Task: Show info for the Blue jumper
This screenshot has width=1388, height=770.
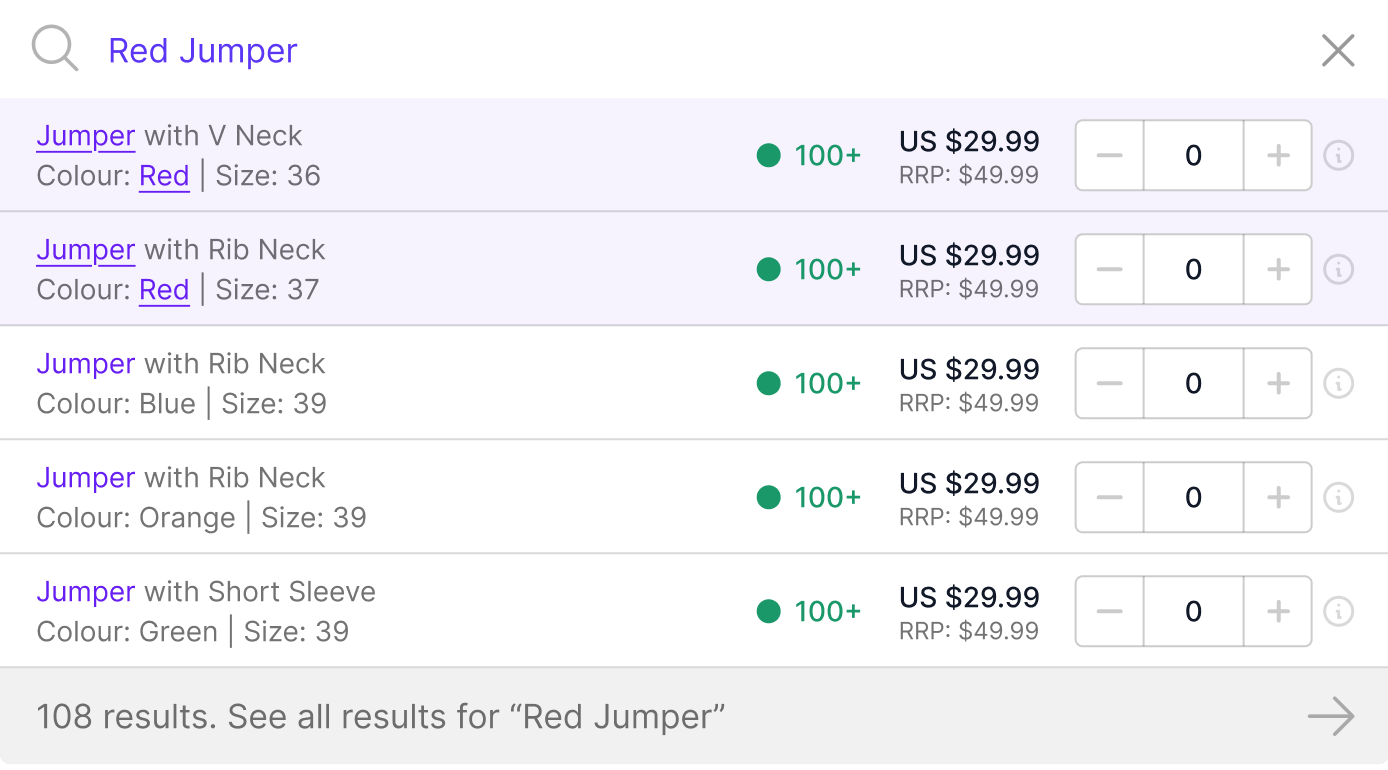Action: click(1339, 384)
